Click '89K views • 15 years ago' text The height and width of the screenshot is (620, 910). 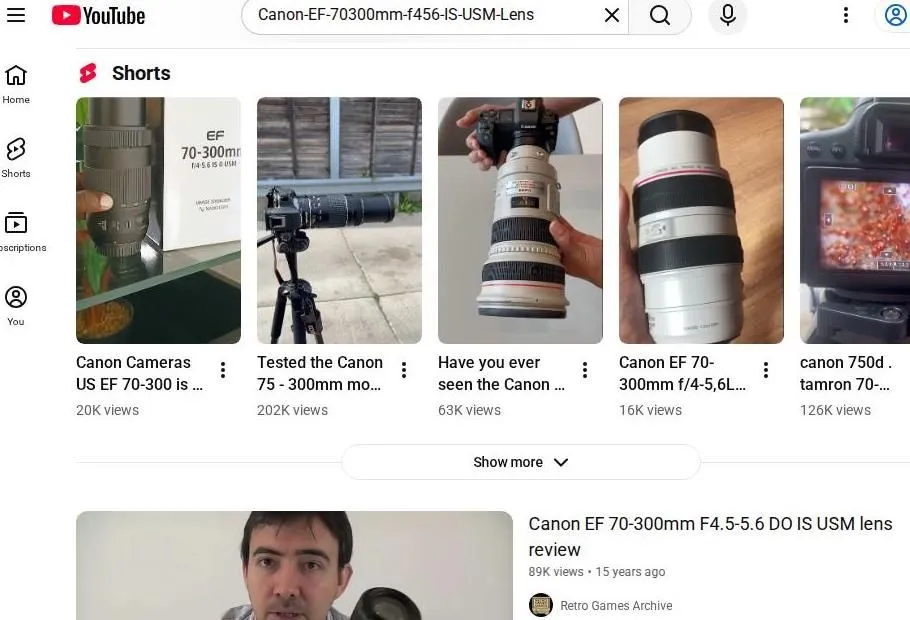pos(597,572)
